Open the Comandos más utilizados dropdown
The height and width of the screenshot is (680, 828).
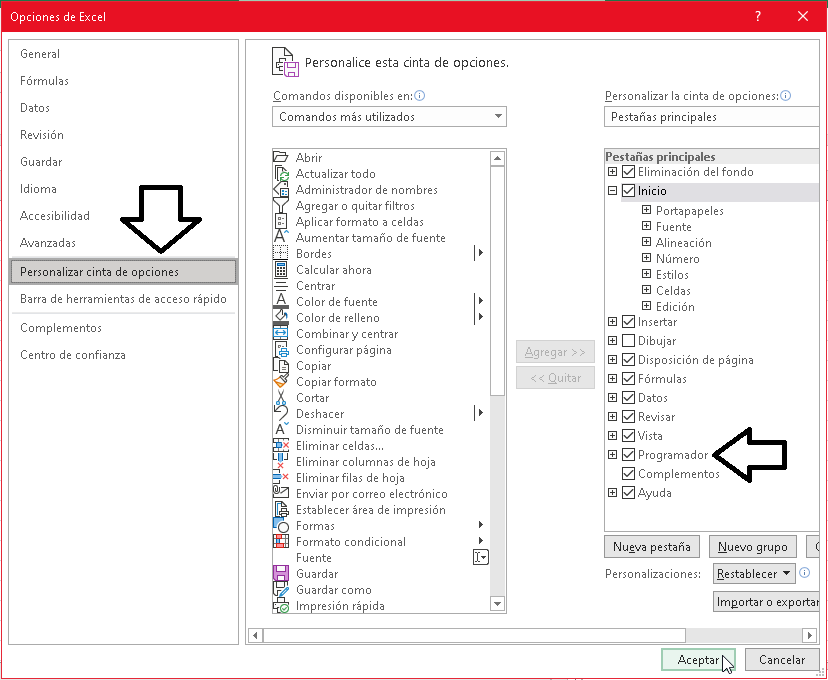[390, 117]
